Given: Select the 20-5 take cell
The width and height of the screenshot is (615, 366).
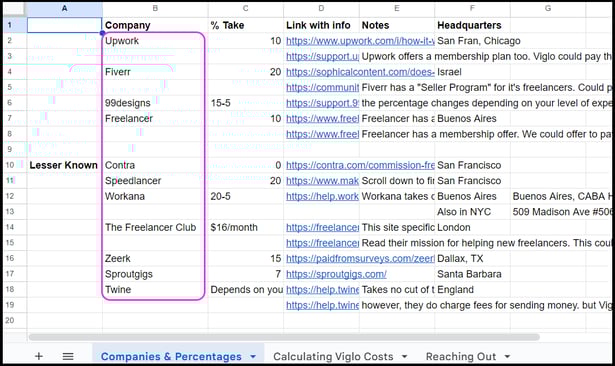Looking at the screenshot, I should [246, 196].
